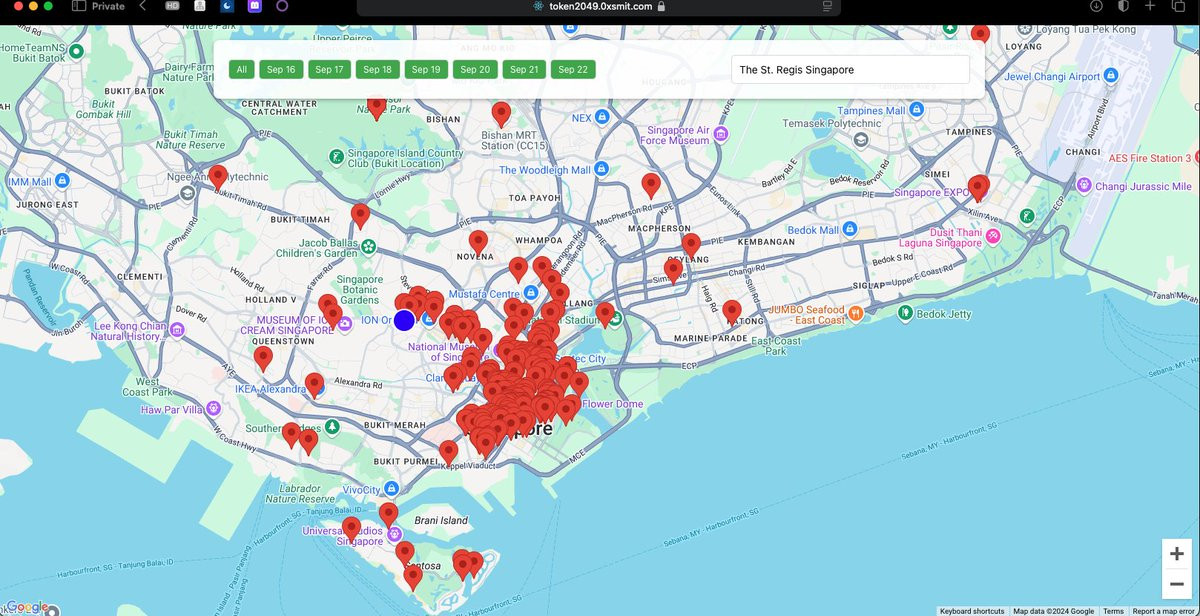Zoom out with the minus button
The height and width of the screenshot is (616, 1200).
click(1177, 584)
